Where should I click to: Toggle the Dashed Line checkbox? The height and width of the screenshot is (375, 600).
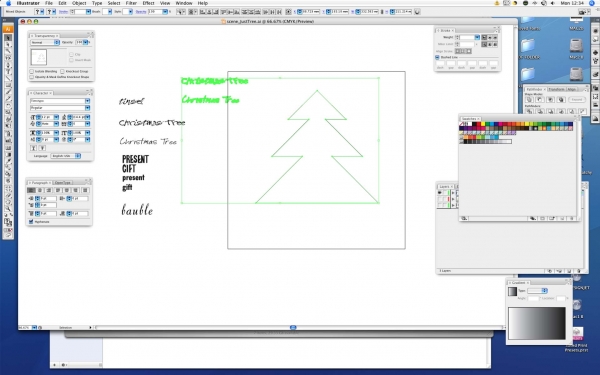coord(437,57)
